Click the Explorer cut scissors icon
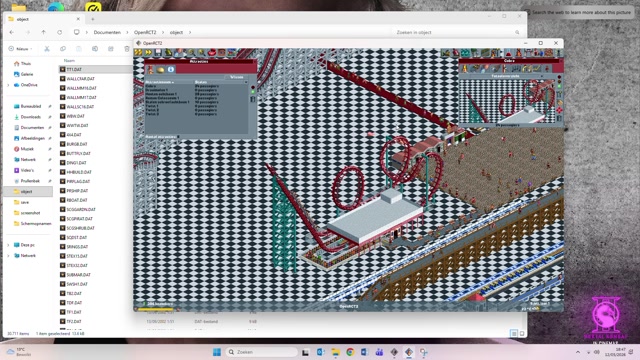 coord(47,49)
